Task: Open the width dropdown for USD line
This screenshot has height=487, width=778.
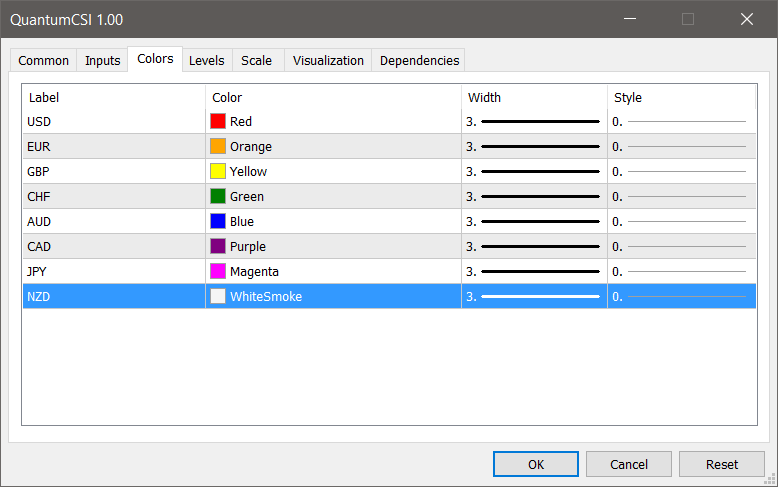Action: pos(534,121)
